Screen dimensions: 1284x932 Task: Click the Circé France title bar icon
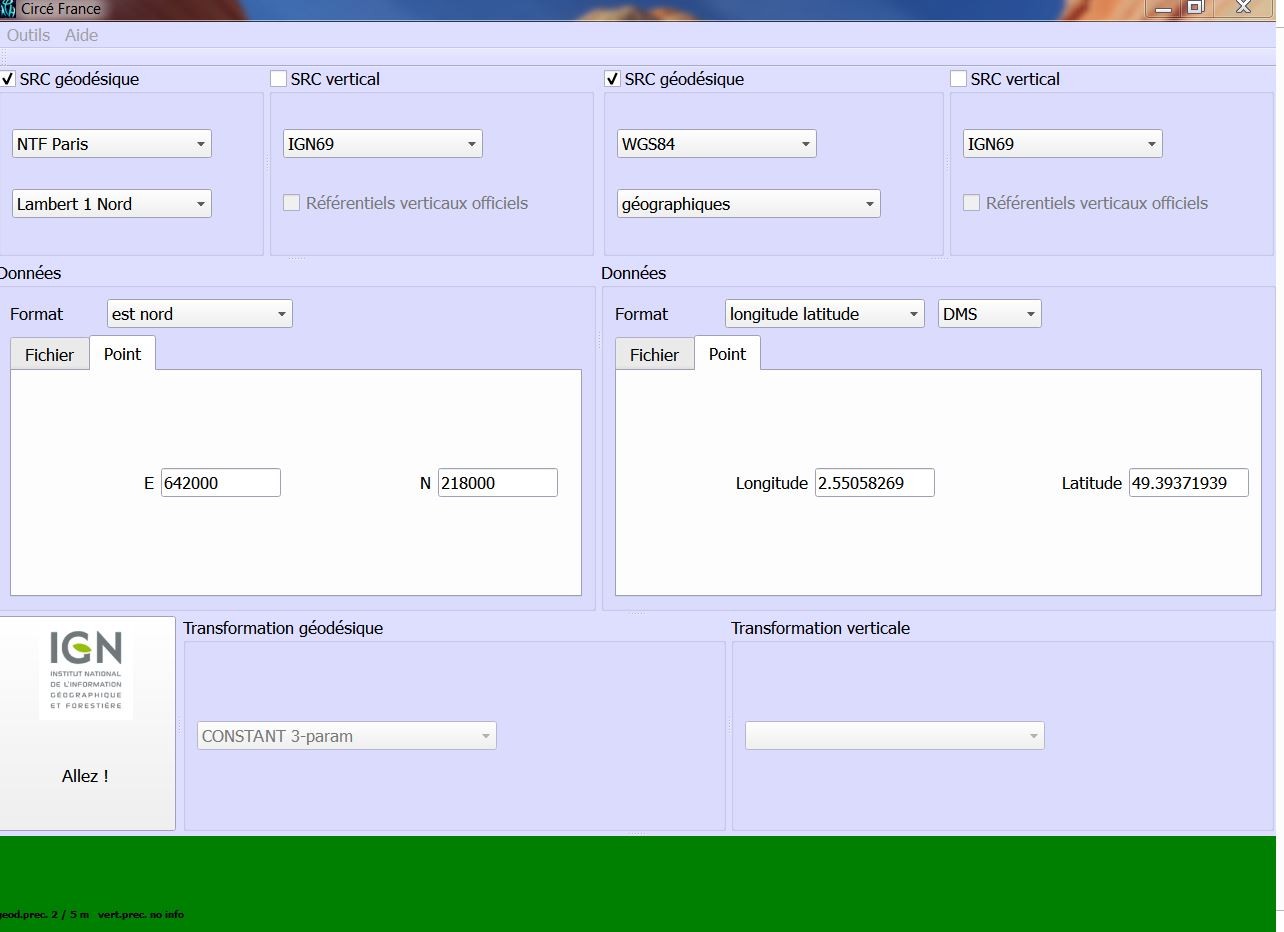(x=9, y=9)
